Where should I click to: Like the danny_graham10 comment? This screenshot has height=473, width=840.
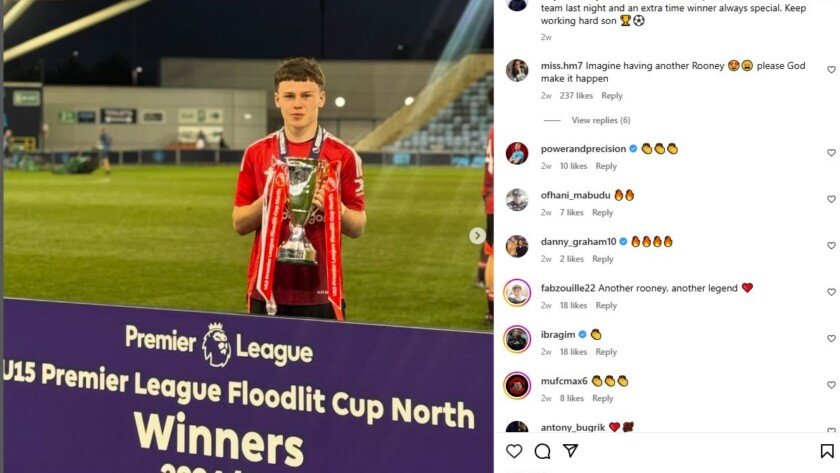point(831,245)
